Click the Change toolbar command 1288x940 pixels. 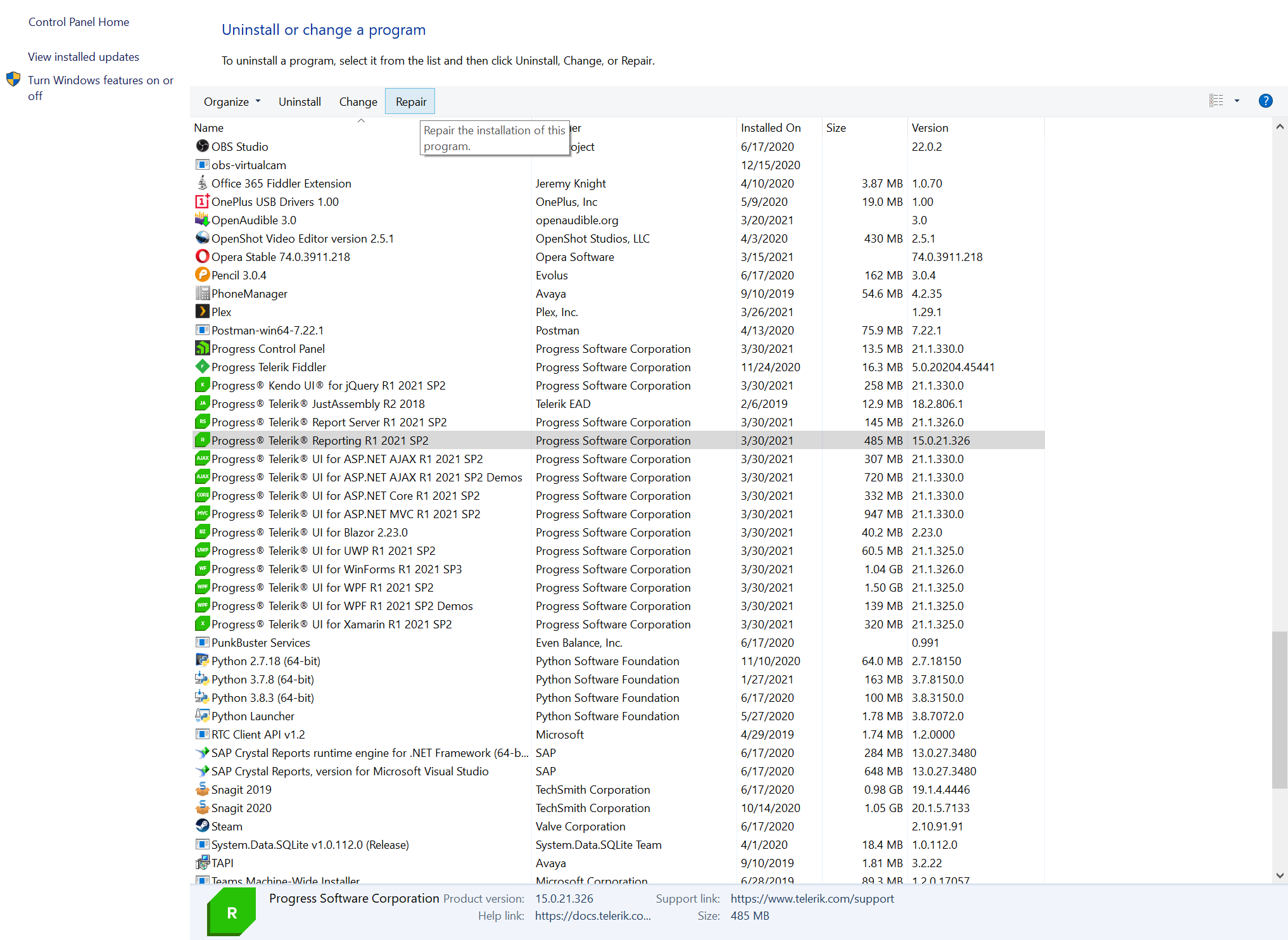[x=358, y=102]
